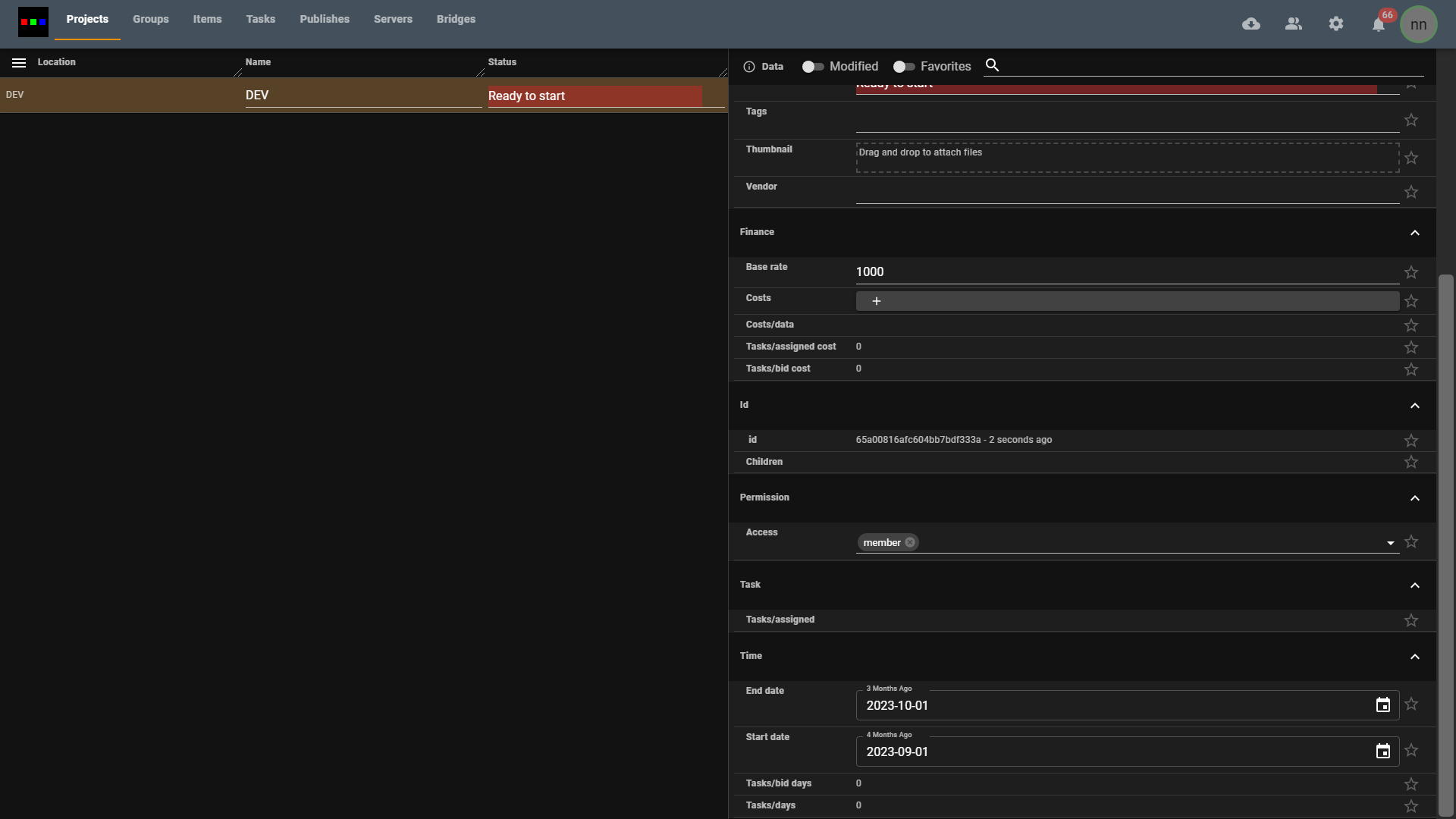Star the Vendor field as favorite
Screen dimensions: 1456x819
(1411, 193)
